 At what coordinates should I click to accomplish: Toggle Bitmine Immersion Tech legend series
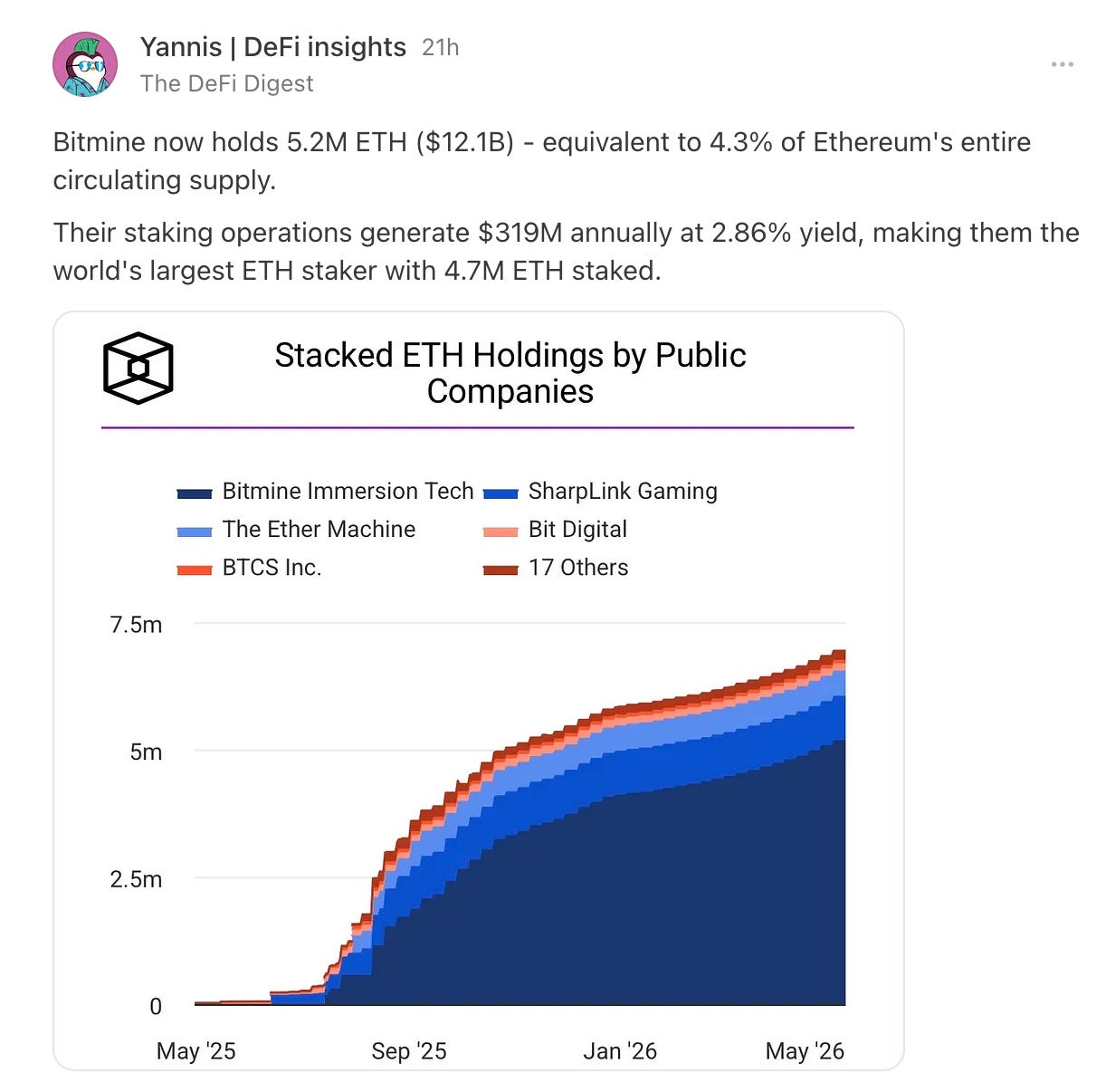point(325,492)
